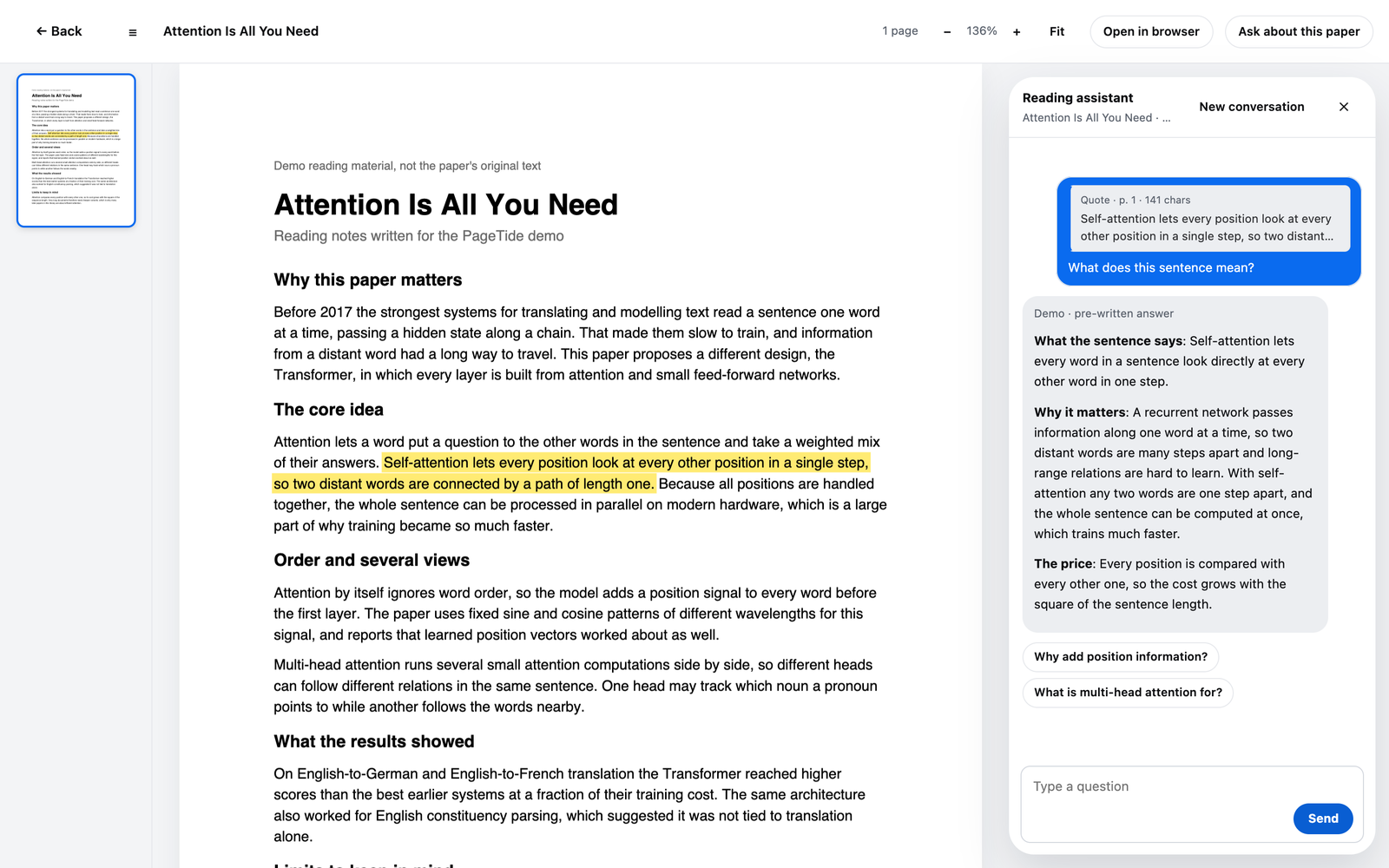Send the question
Viewport: 1389px width, 868px height.
click(1323, 819)
